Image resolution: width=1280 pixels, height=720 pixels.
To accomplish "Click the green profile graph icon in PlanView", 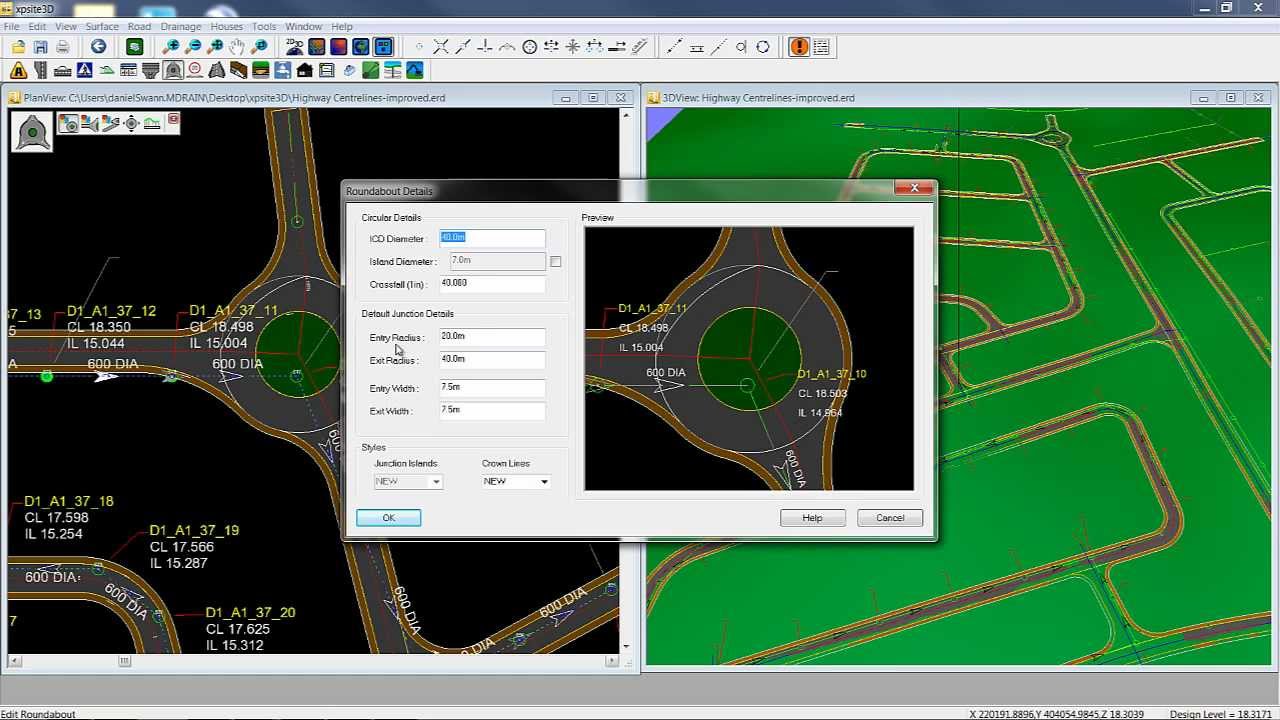I will coord(152,123).
